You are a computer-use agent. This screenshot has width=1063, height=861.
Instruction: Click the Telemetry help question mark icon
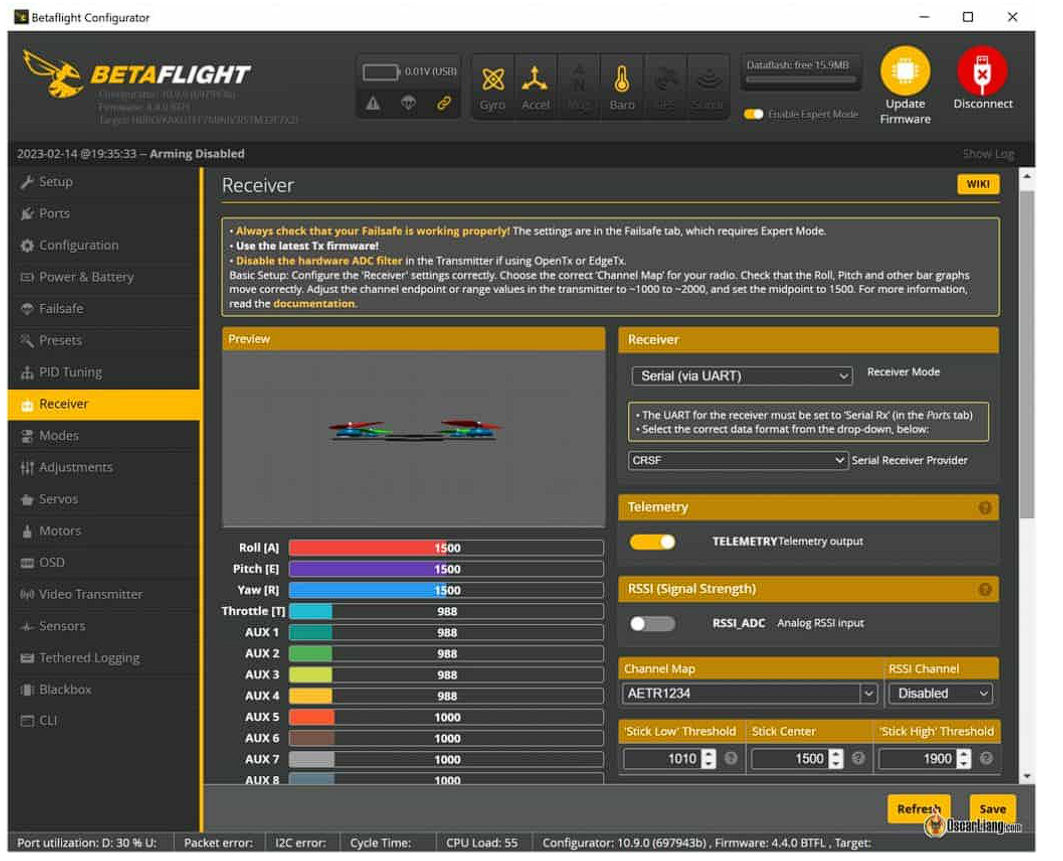tap(985, 508)
